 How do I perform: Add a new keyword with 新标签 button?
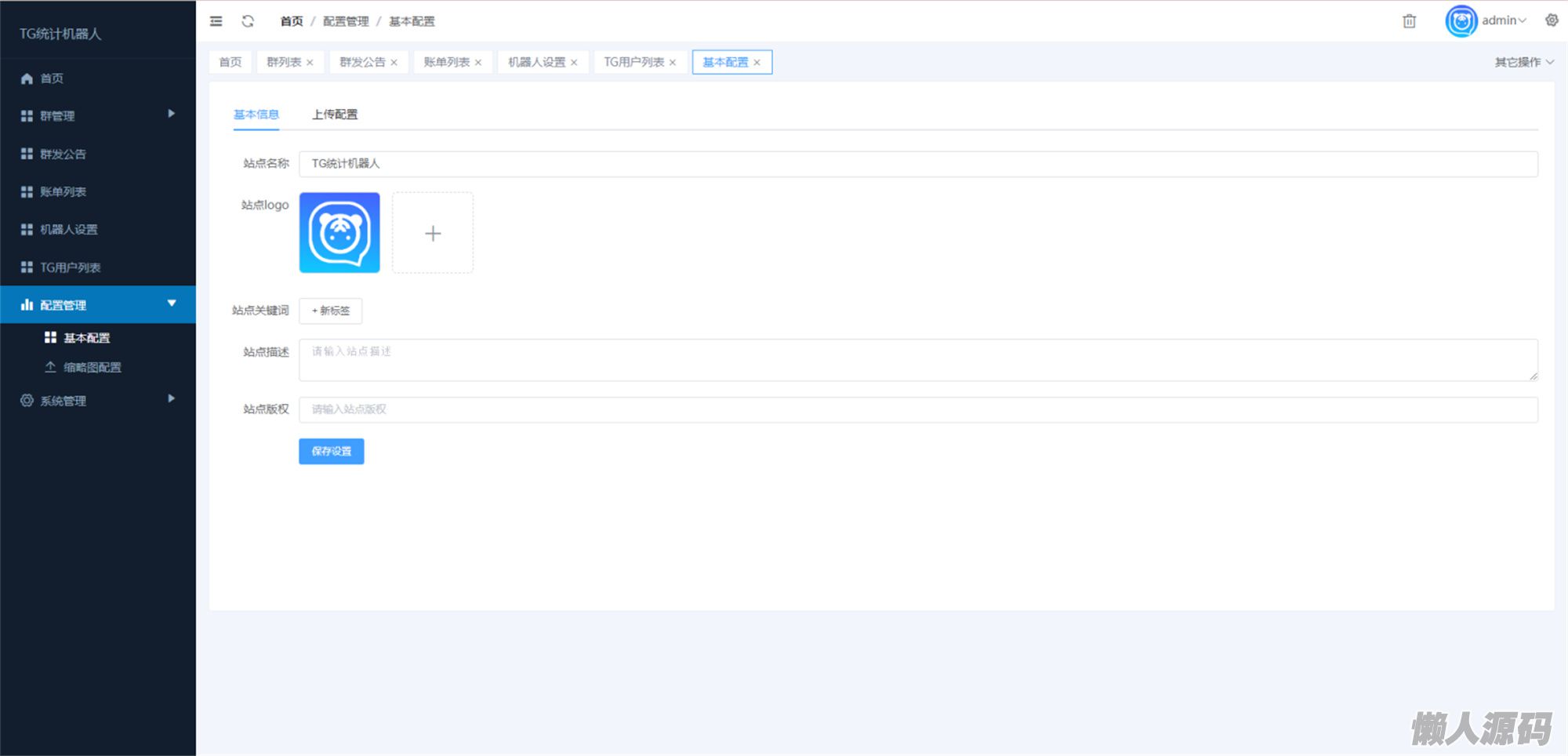coord(330,311)
